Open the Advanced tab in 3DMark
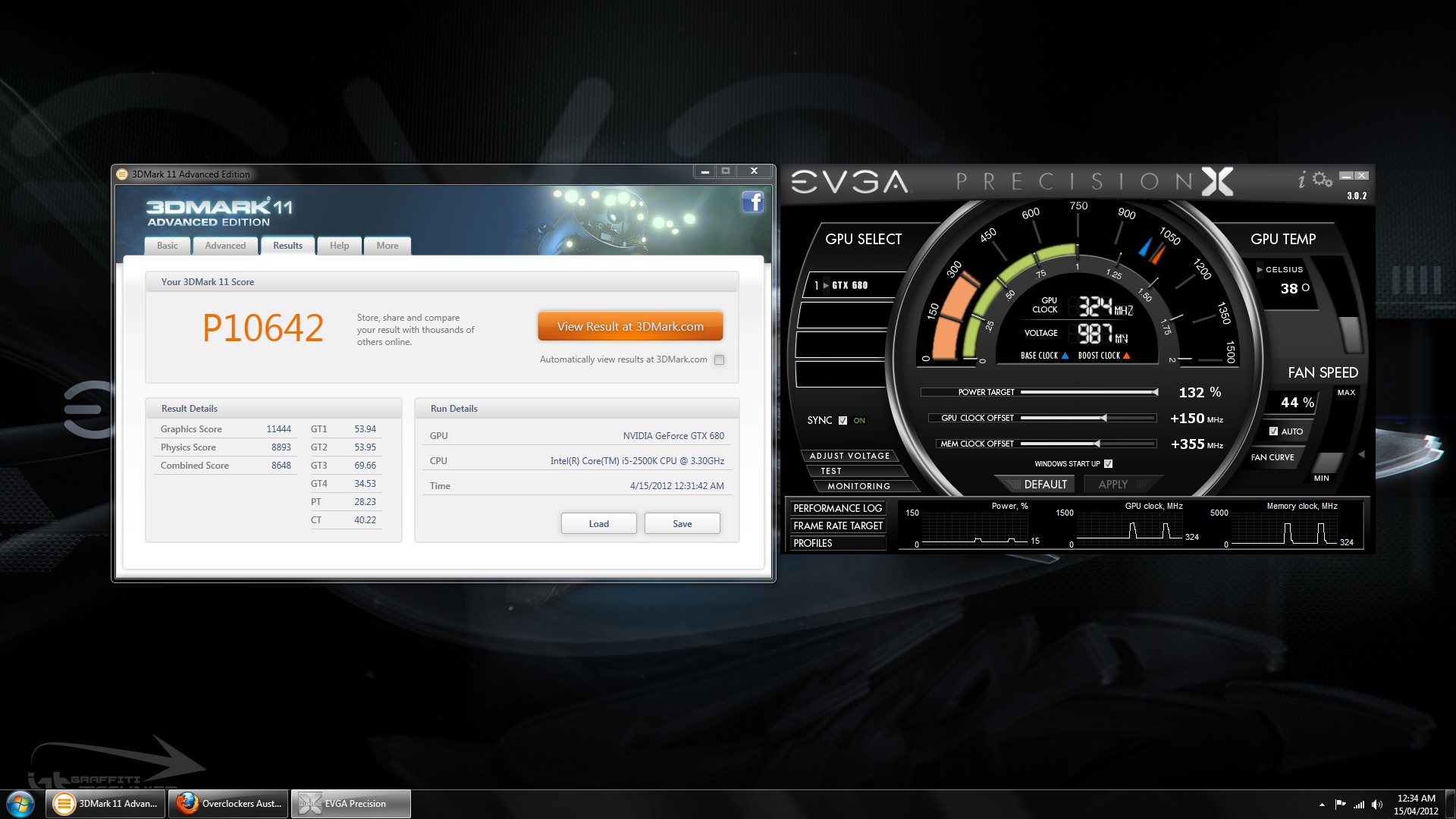This screenshot has height=819, width=1456. coord(225,246)
